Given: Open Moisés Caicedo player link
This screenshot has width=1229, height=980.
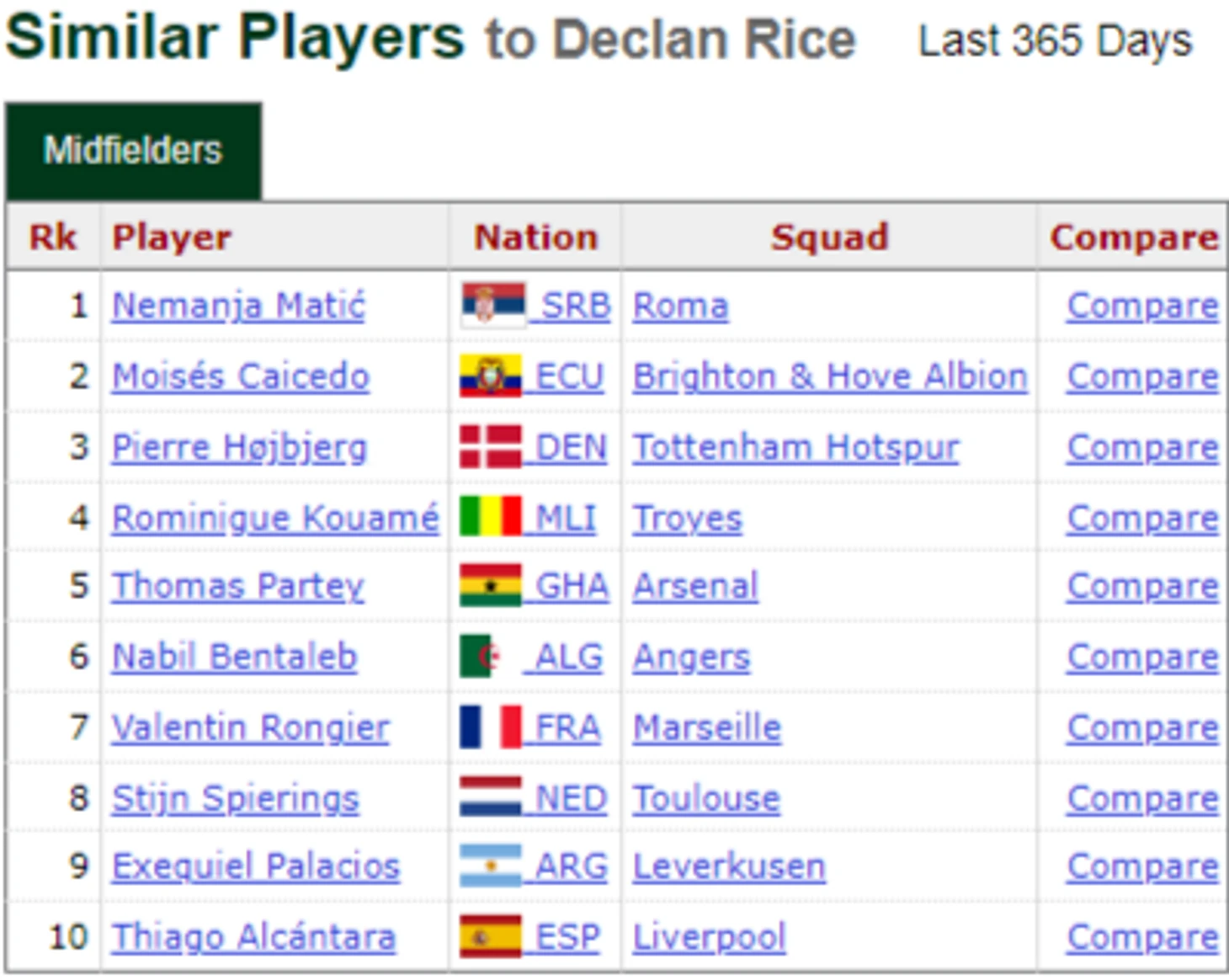Looking at the screenshot, I should 241,376.
